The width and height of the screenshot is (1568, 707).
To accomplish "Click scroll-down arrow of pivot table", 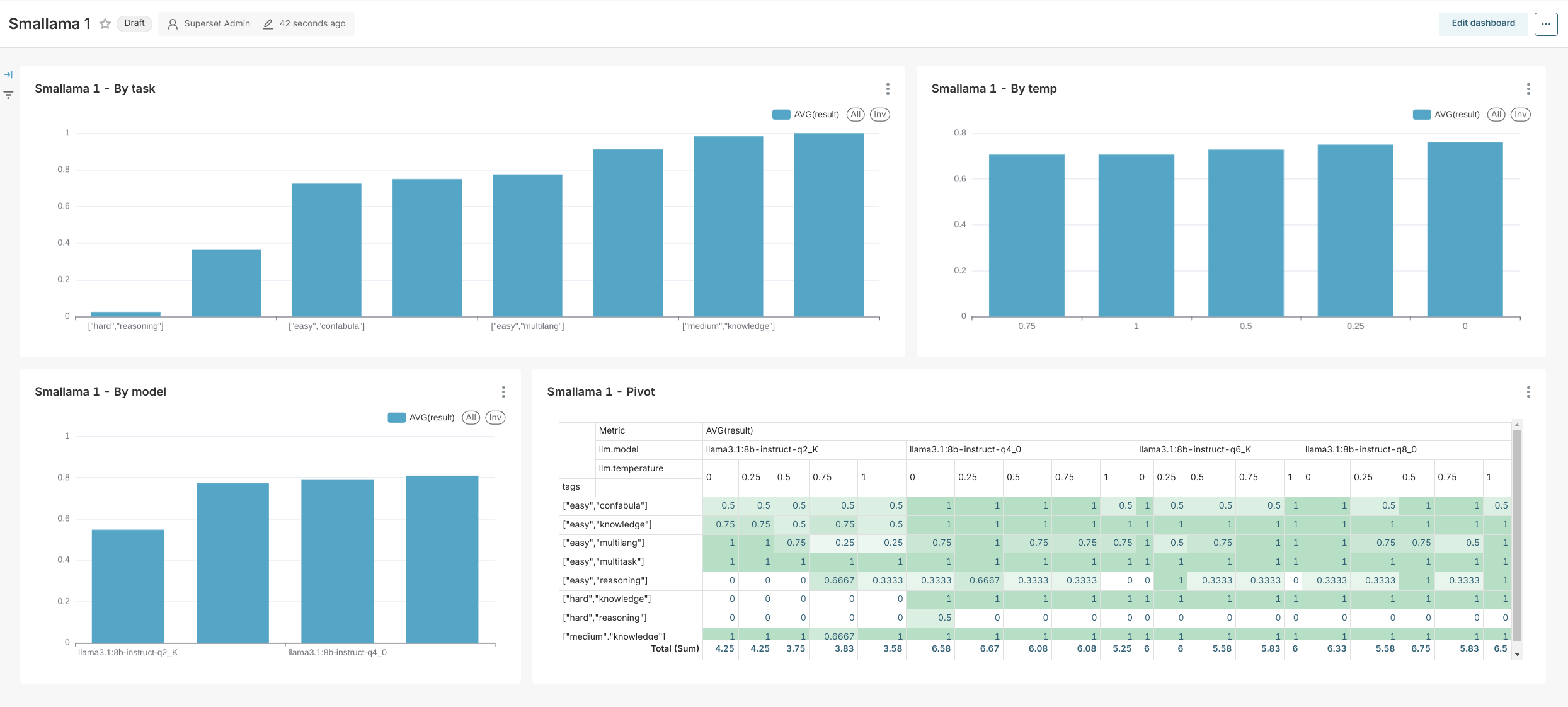I will pos(1517,655).
